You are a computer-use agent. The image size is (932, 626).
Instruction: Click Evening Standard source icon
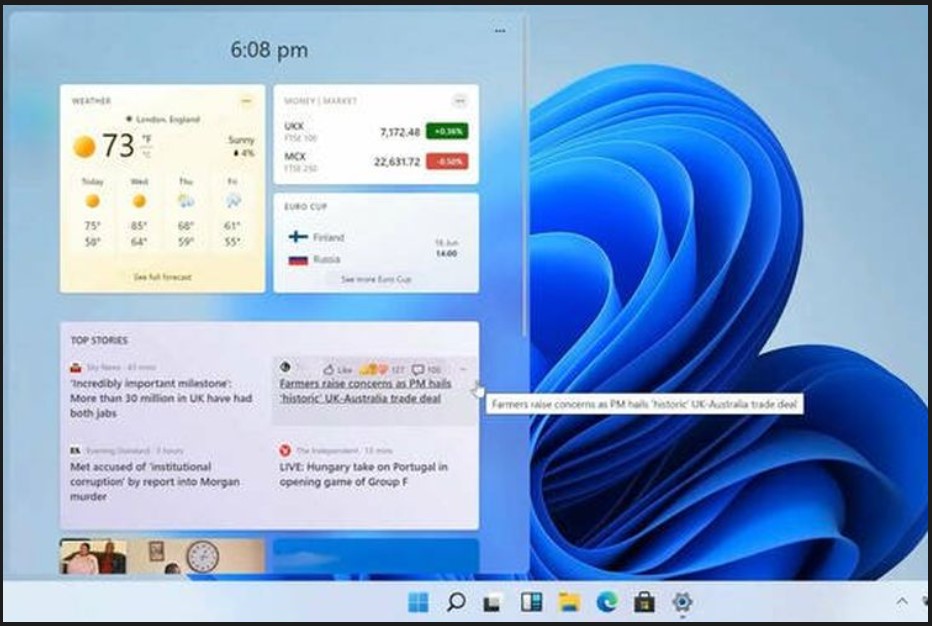tap(75, 451)
